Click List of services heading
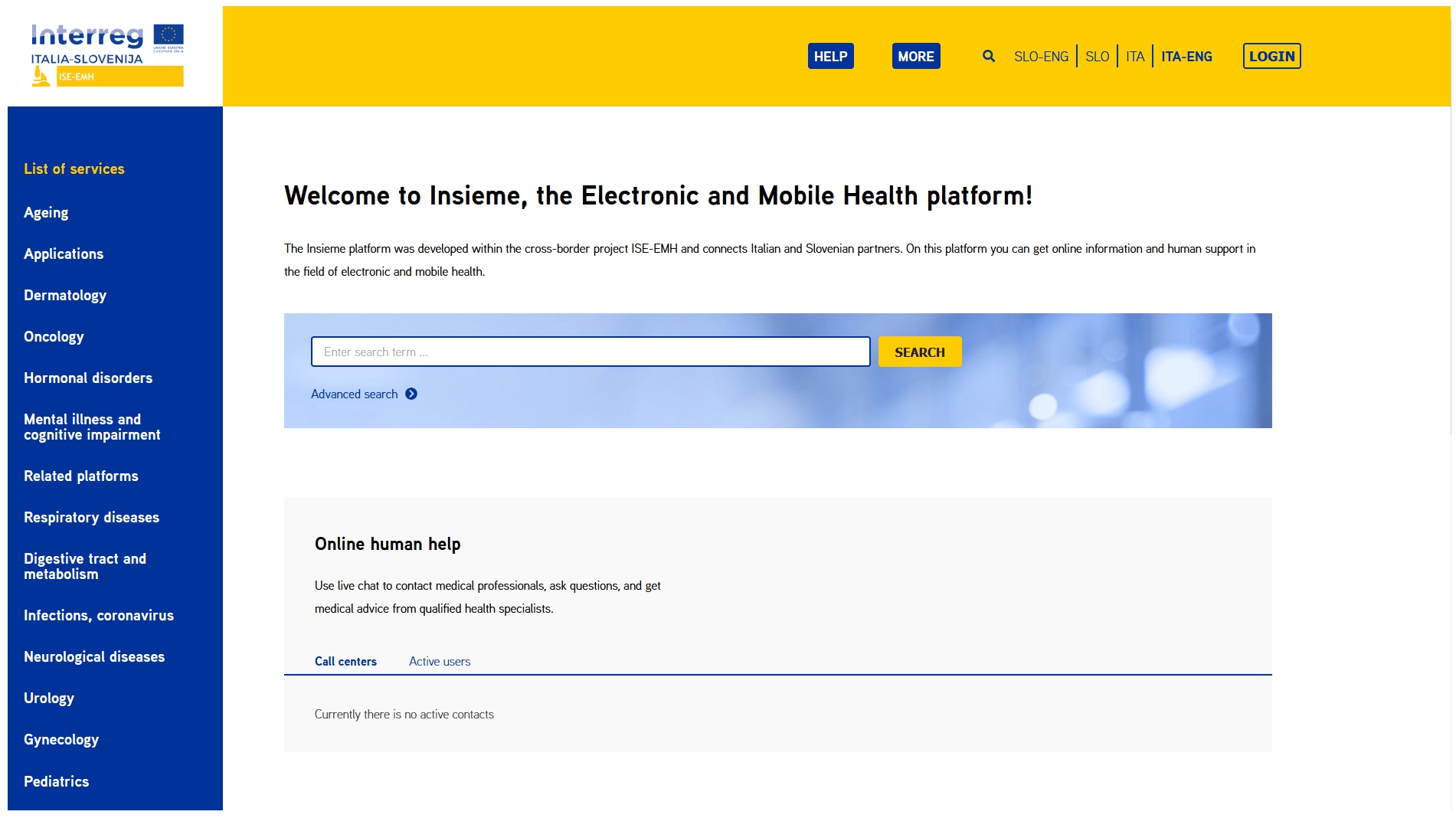The height and width of the screenshot is (818, 1456). (x=74, y=169)
